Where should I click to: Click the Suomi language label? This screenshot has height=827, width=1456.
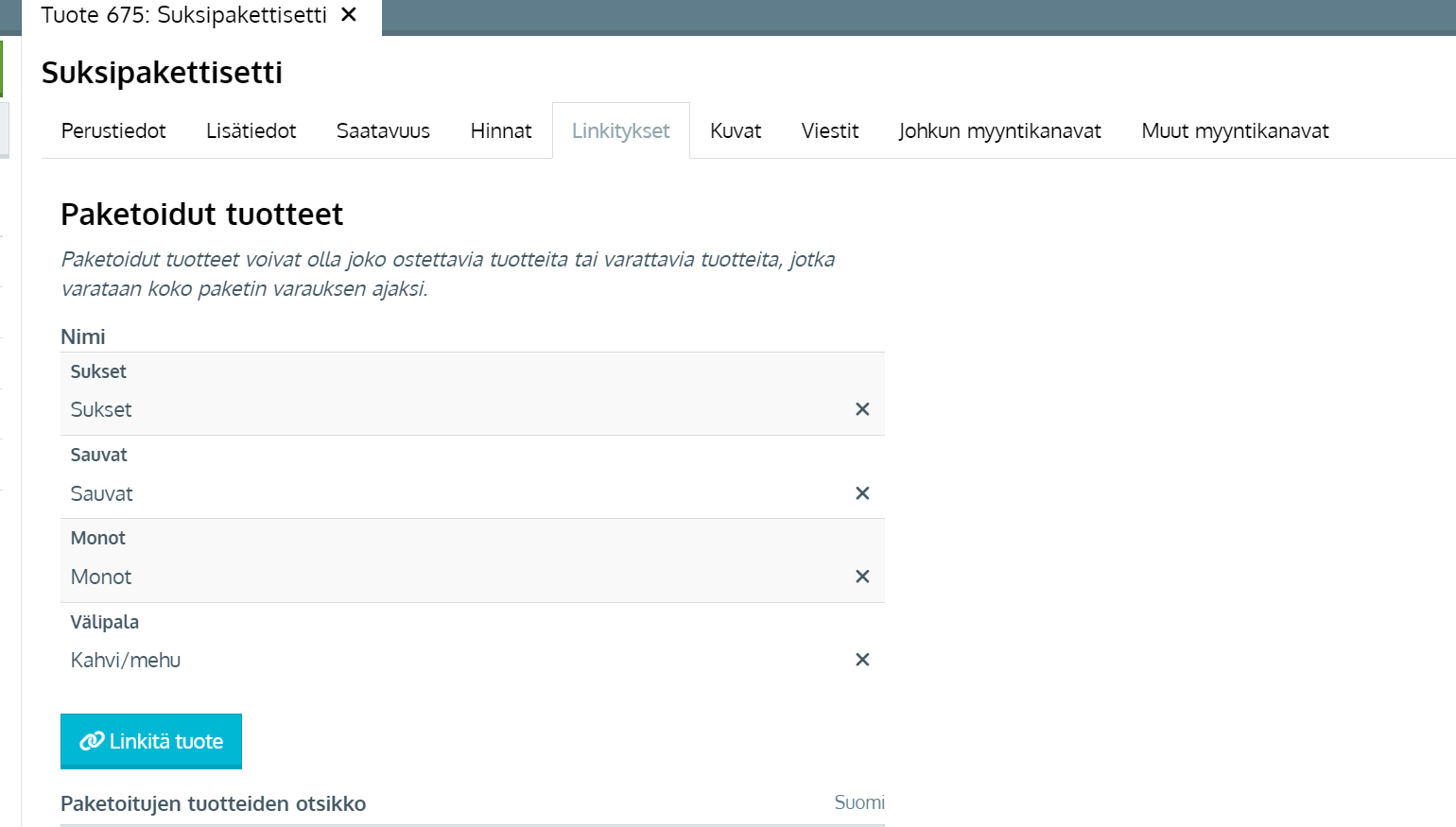point(858,802)
